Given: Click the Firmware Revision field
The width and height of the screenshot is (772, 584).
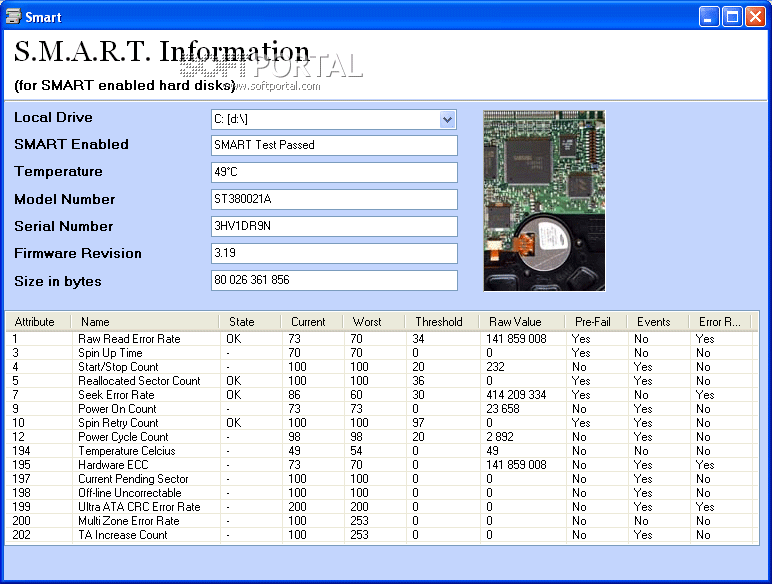Looking at the screenshot, I should coord(334,253).
